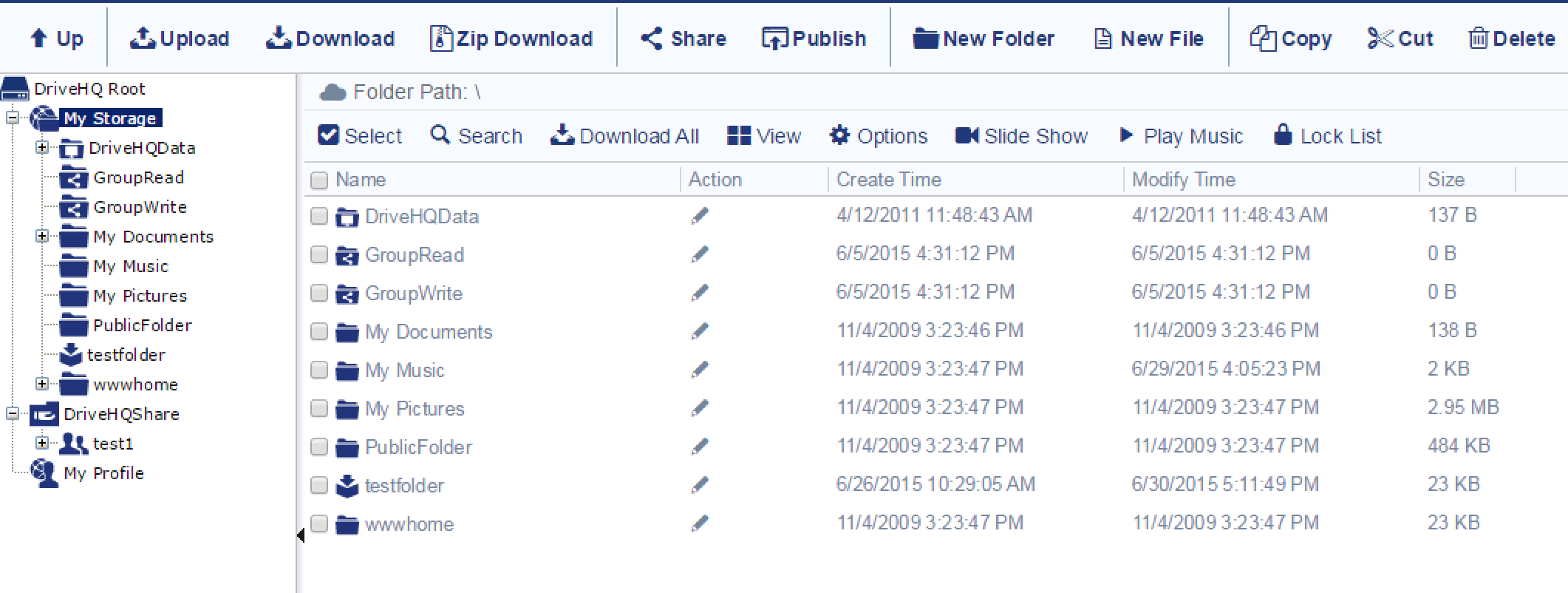Open the Options menu
Screen dimensions: 1568x593
(879, 135)
